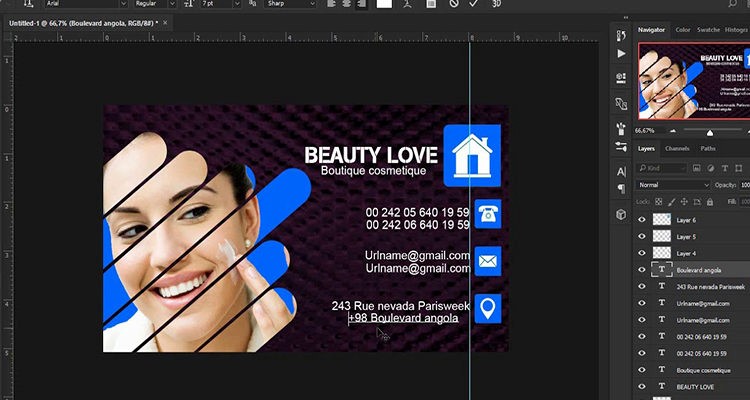Select the first Urlname@gmail.com layer
The image size is (750, 400).
703,303
